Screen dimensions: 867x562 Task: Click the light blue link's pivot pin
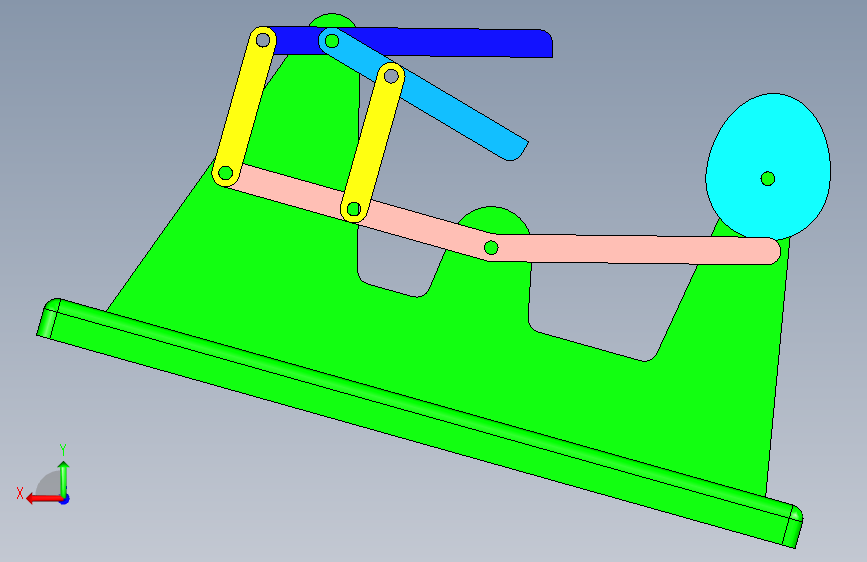[332, 41]
